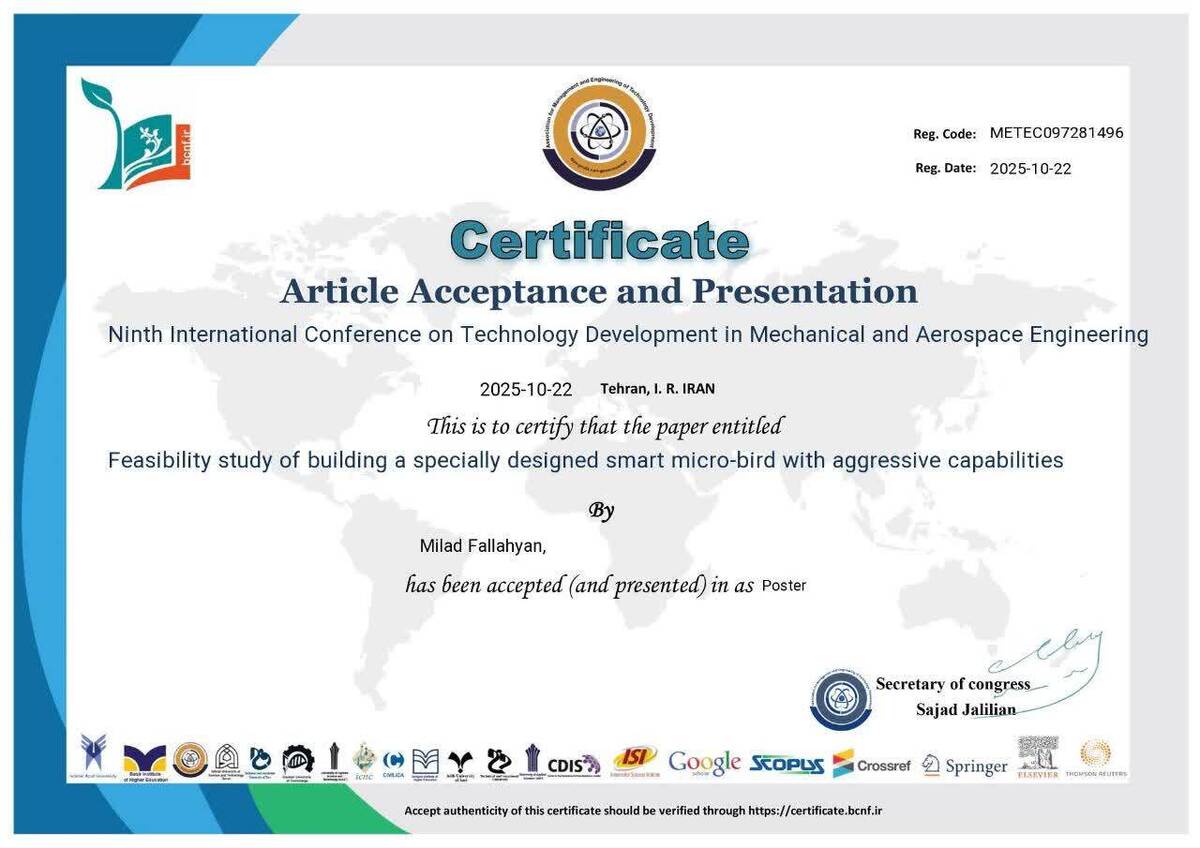The height and width of the screenshot is (848, 1200).
Task: Click the Elsevier logo
Action: pyautogui.click(x=1037, y=759)
